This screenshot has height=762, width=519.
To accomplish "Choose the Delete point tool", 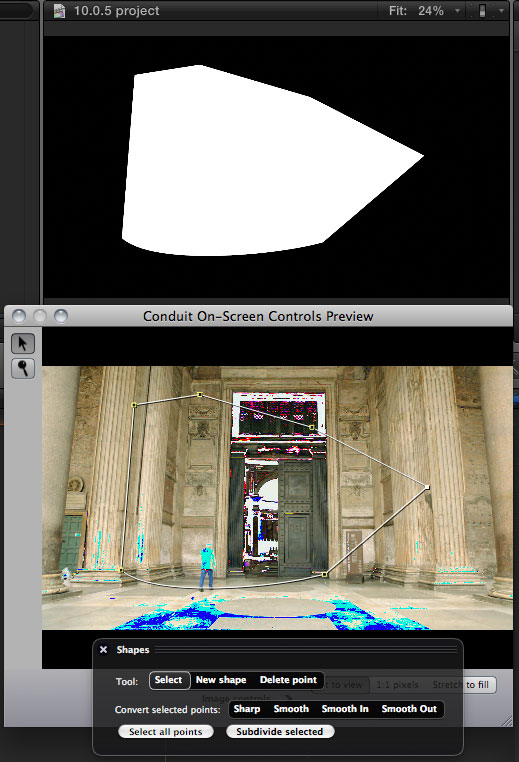I will click(288, 680).
